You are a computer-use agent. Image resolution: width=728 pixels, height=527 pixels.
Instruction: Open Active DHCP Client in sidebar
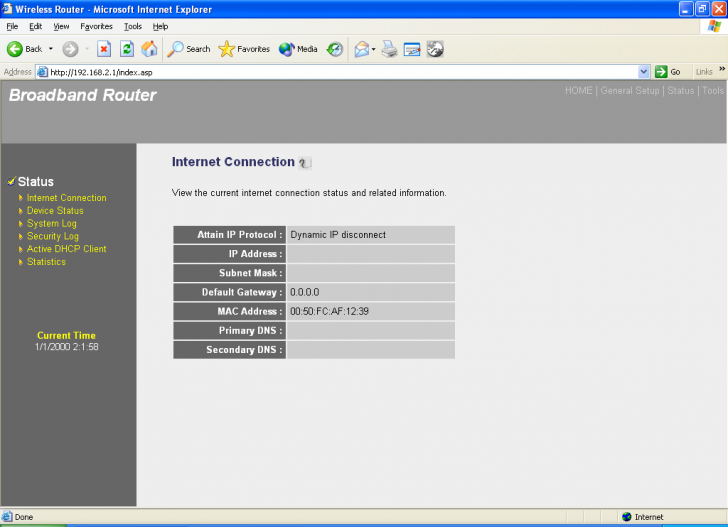coord(66,249)
